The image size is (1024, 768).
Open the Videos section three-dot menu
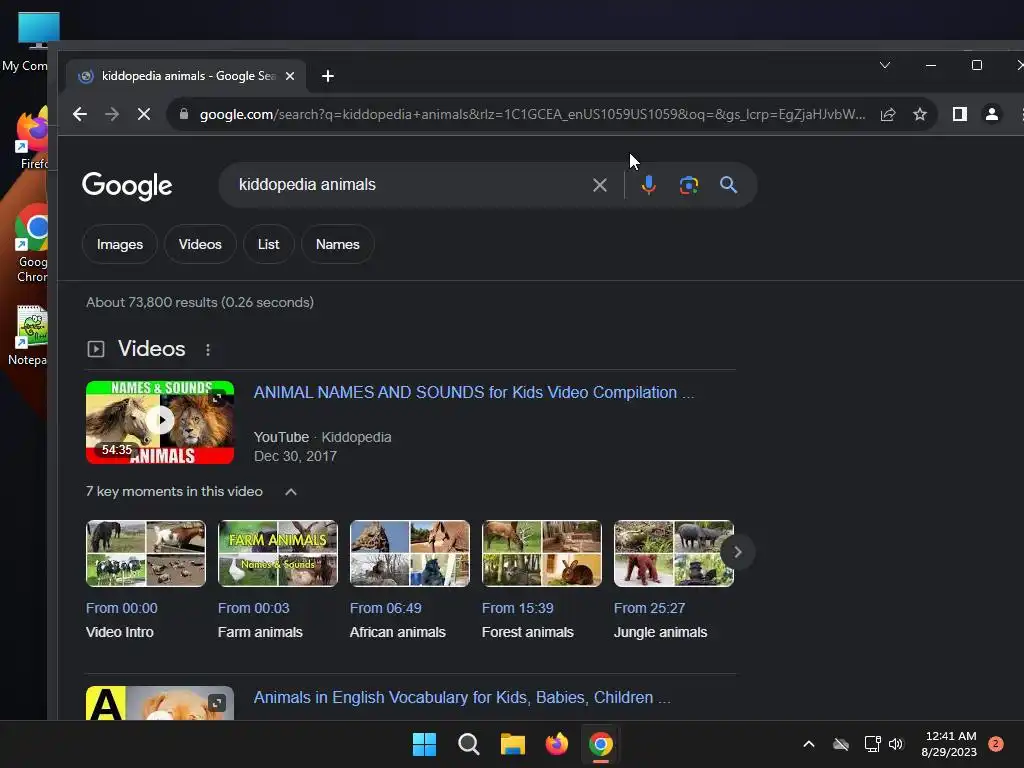208,350
